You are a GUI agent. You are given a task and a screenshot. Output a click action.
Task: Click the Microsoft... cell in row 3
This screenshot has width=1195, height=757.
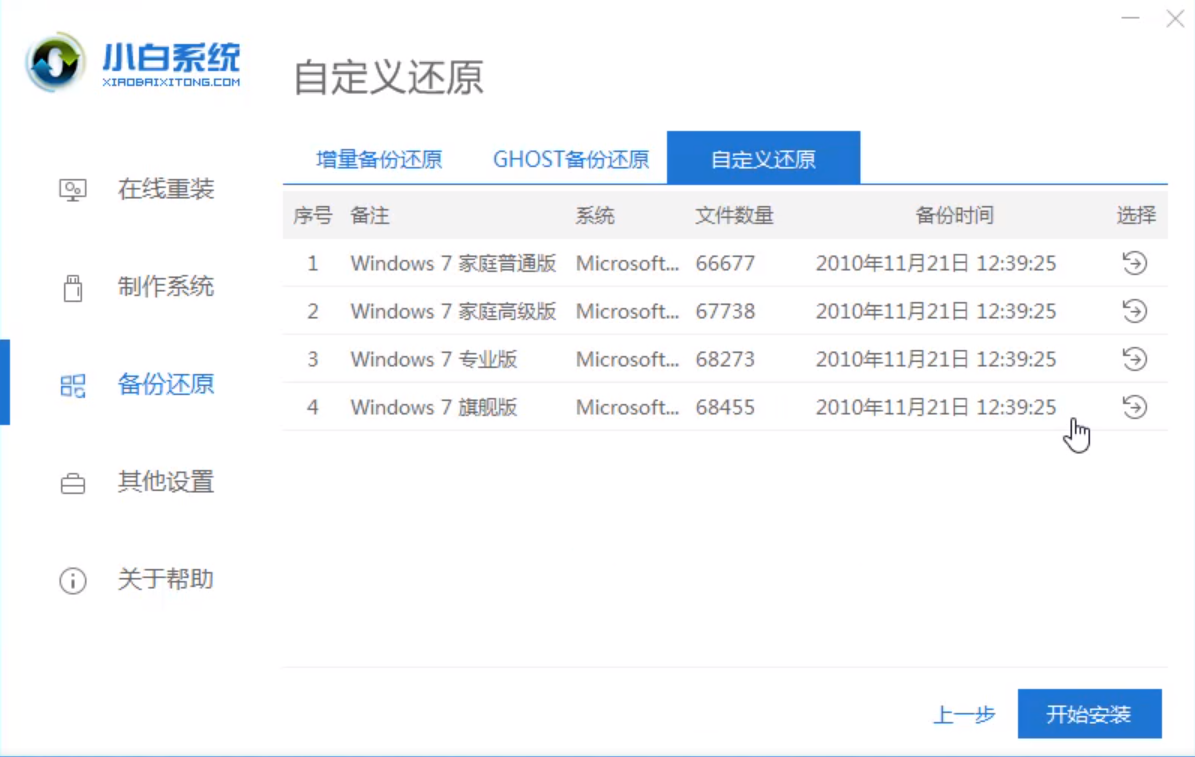tap(627, 359)
